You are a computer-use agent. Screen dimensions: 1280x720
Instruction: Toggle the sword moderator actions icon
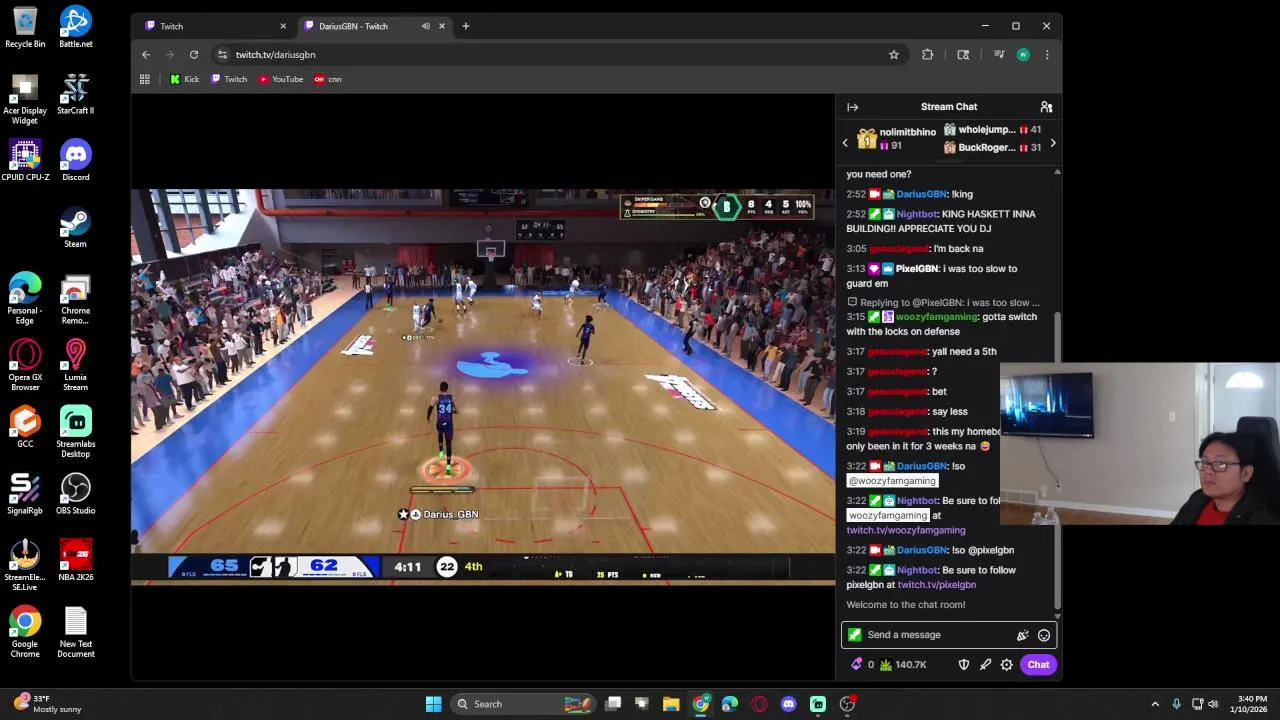tap(985, 665)
